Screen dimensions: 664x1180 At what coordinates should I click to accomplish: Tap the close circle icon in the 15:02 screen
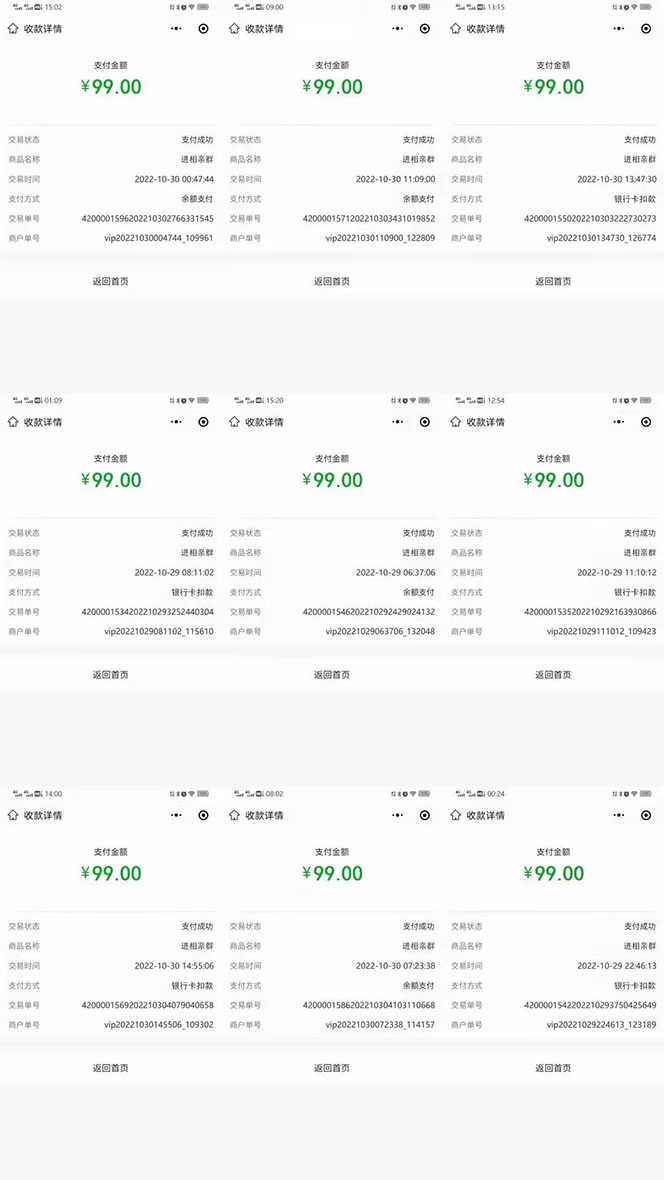[x=204, y=29]
